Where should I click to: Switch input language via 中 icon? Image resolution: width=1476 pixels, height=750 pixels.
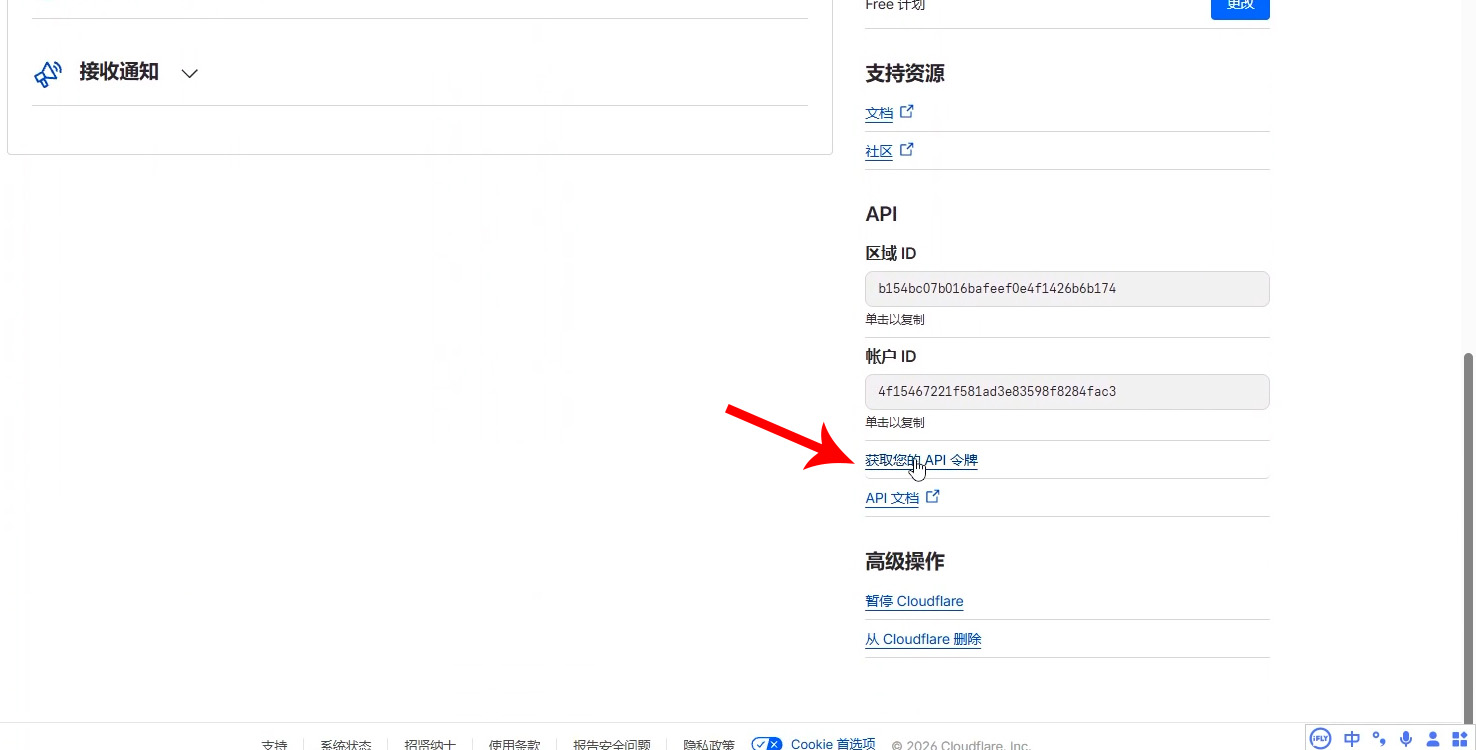[x=1352, y=739]
